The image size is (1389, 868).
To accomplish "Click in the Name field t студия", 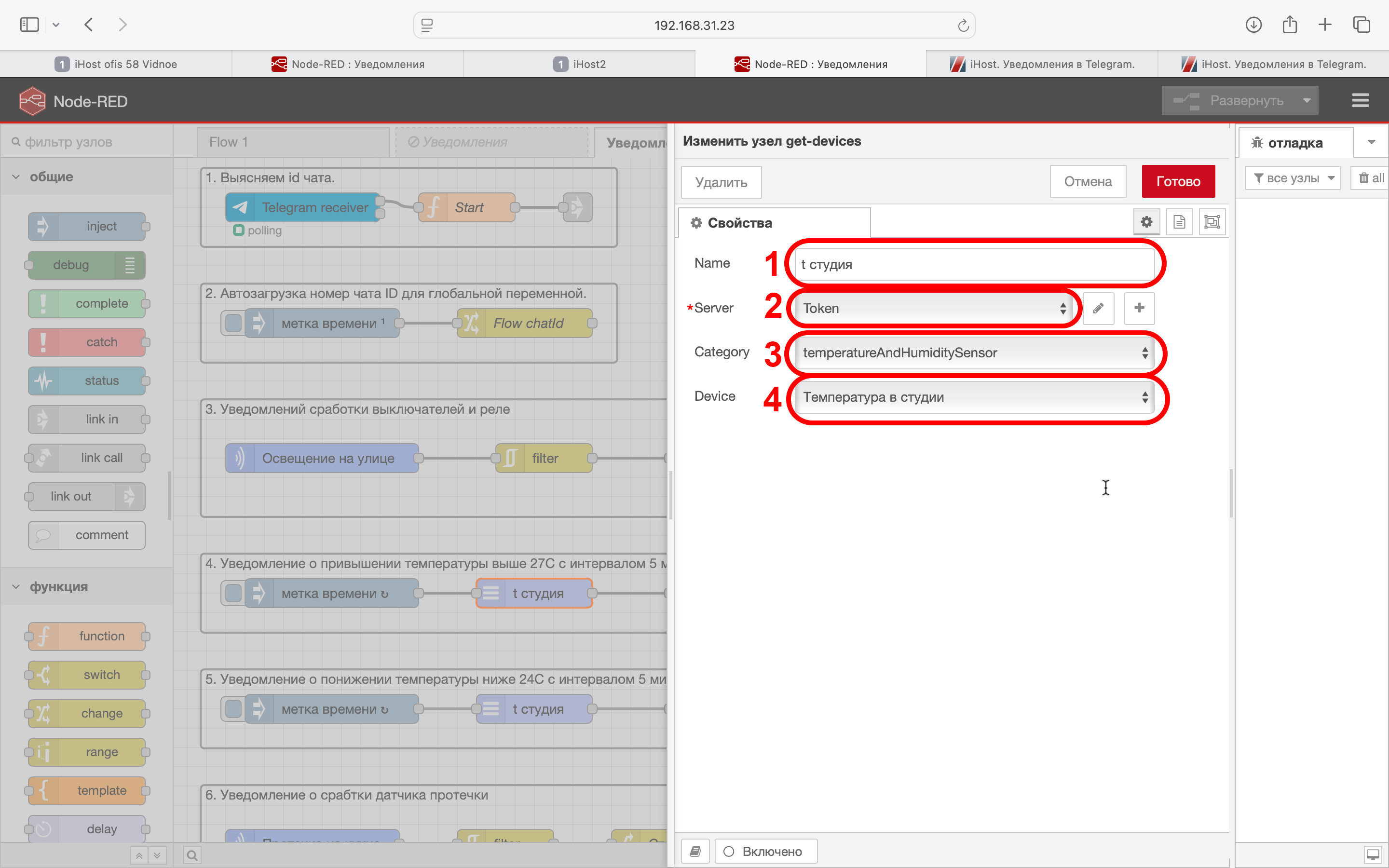I will (x=974, y=264).
